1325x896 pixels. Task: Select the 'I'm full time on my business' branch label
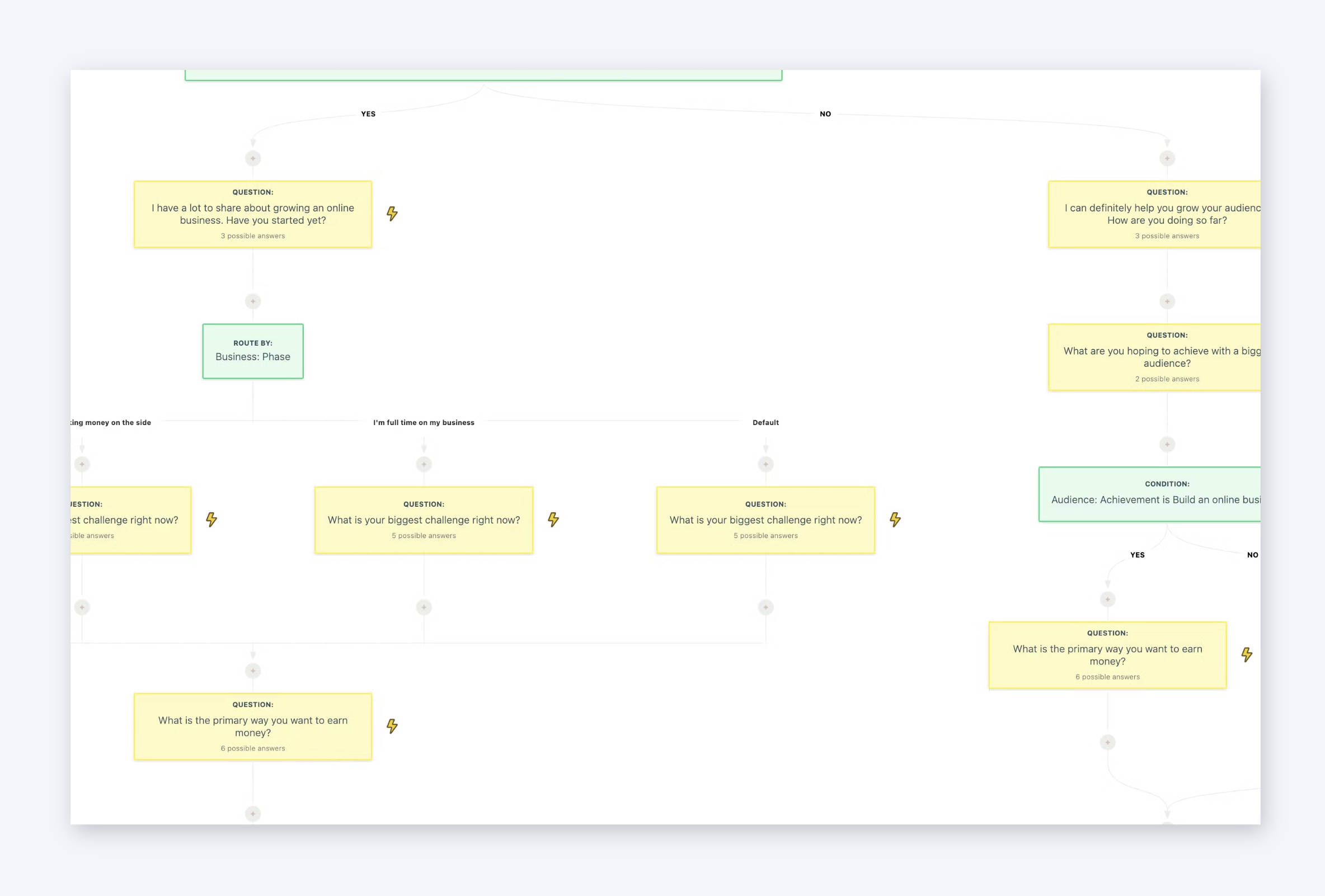[x=424, y=422]
